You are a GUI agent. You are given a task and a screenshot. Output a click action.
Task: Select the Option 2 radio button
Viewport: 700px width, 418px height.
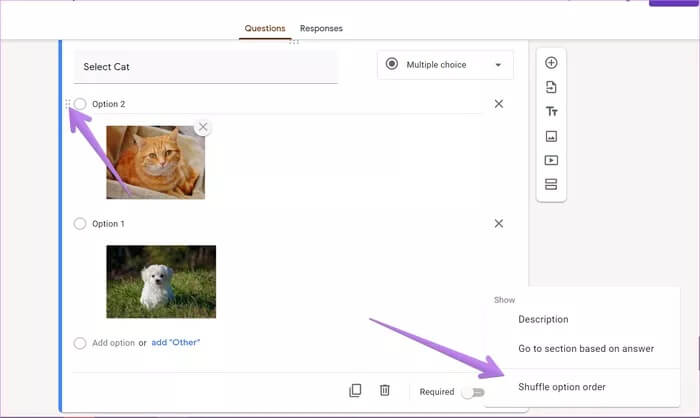tap(80, 104)
